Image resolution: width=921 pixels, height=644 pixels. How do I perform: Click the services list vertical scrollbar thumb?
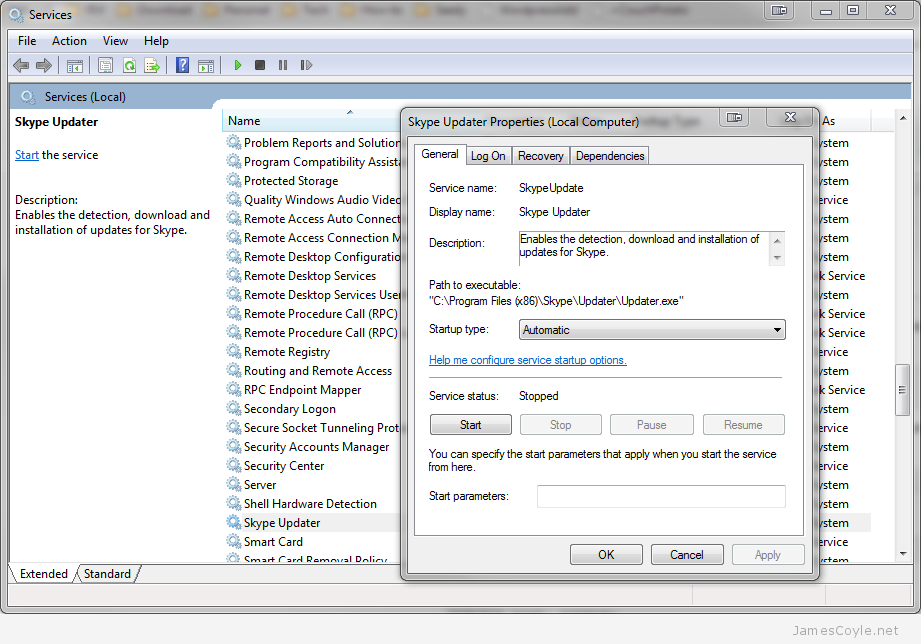pos(902,390)
